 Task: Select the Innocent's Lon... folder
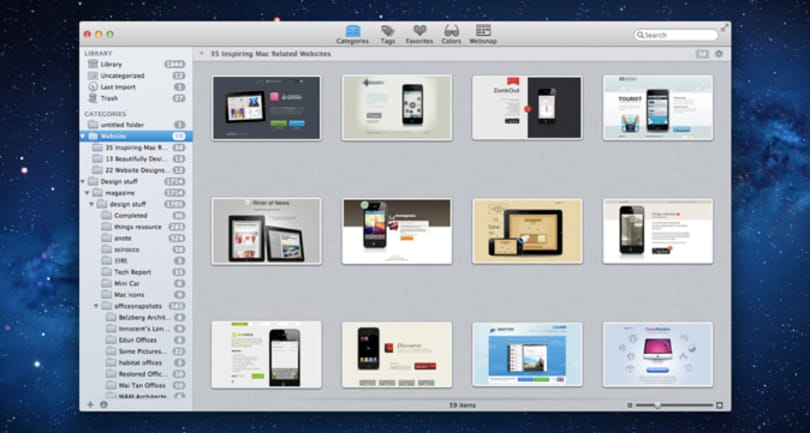(136, 329)
